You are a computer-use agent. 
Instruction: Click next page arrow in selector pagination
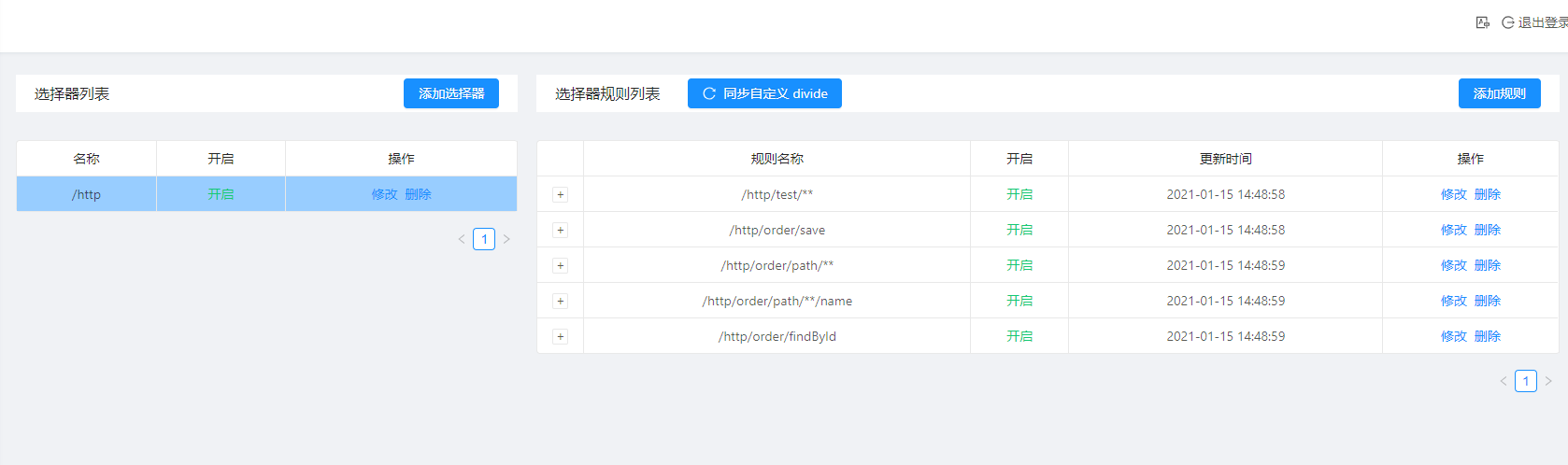506,239
